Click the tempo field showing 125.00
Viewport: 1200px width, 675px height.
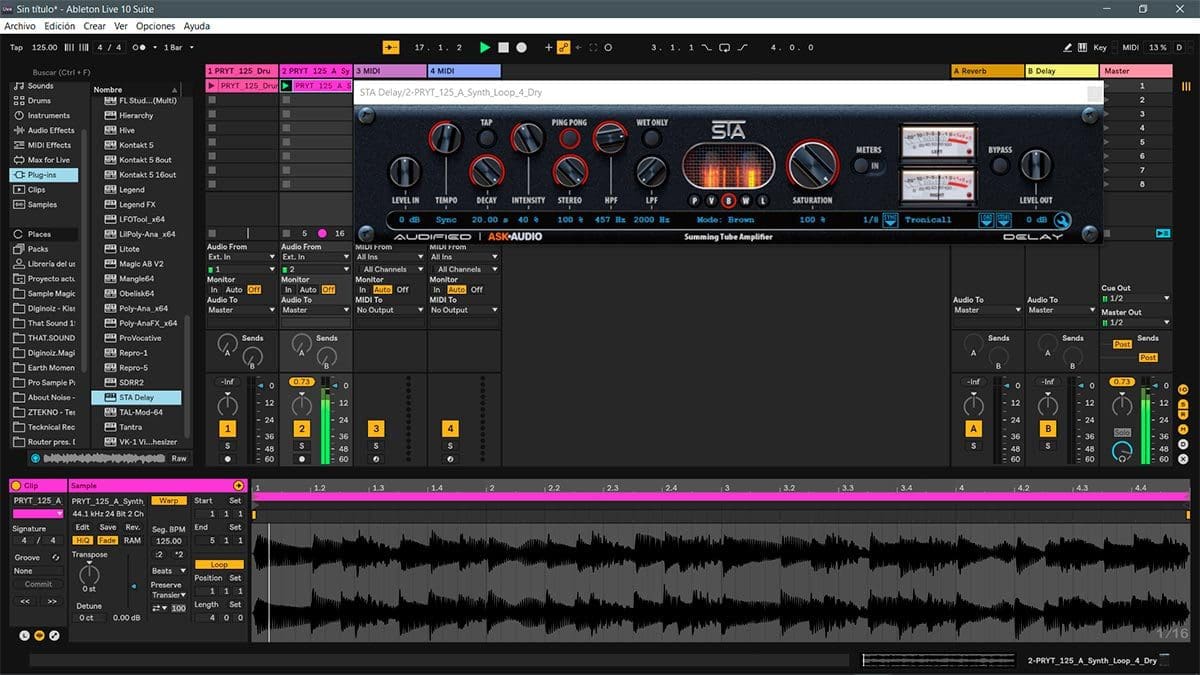pyautogui.click(x=45, y=47)
